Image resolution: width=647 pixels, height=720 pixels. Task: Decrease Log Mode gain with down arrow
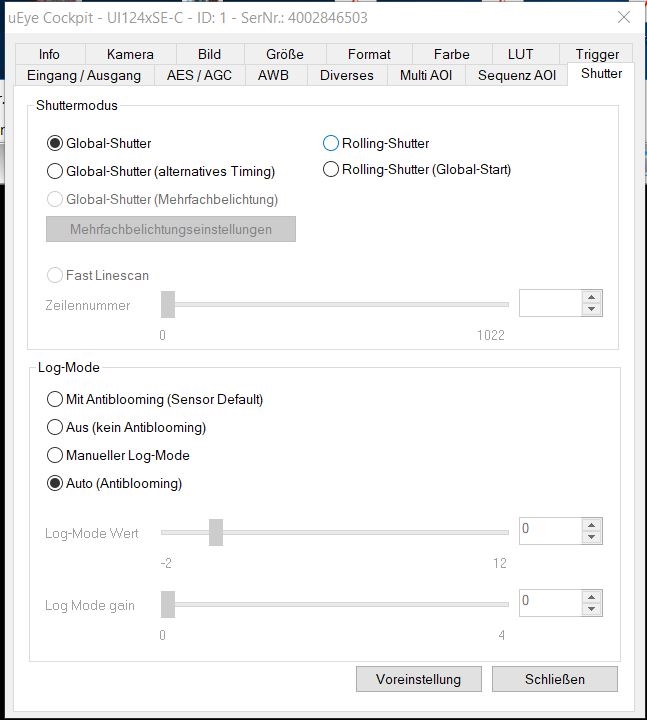point(592,609)
